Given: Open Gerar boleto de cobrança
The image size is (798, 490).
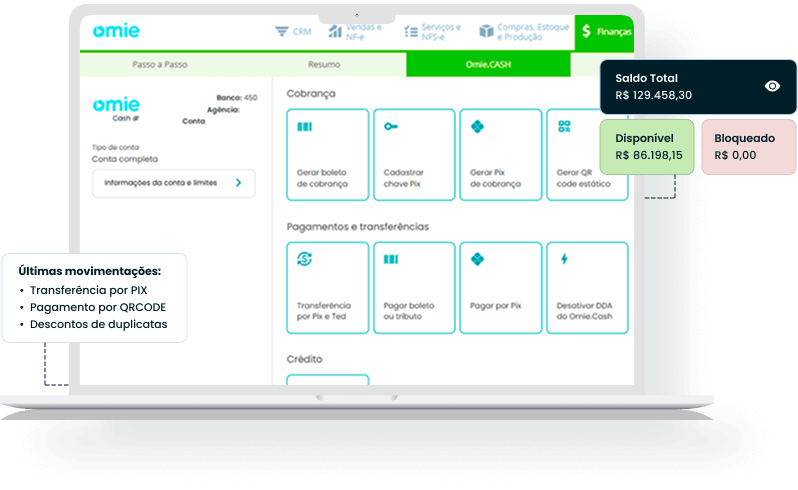Looking at the screenshot, I should [328, 155].
